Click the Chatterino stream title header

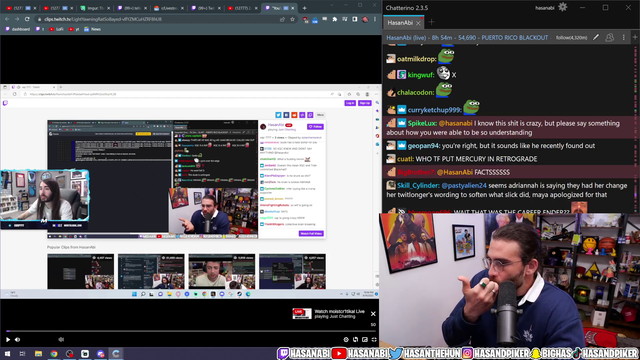point(467,38)
